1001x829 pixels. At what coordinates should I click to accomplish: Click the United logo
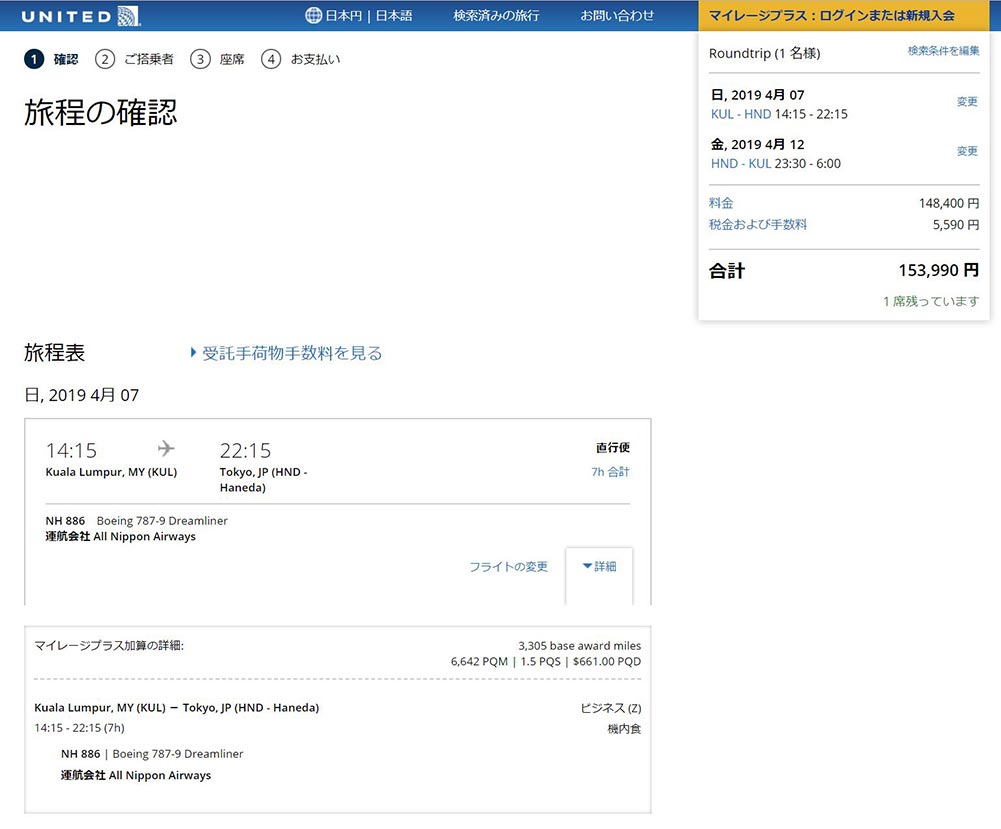(81, 16)
